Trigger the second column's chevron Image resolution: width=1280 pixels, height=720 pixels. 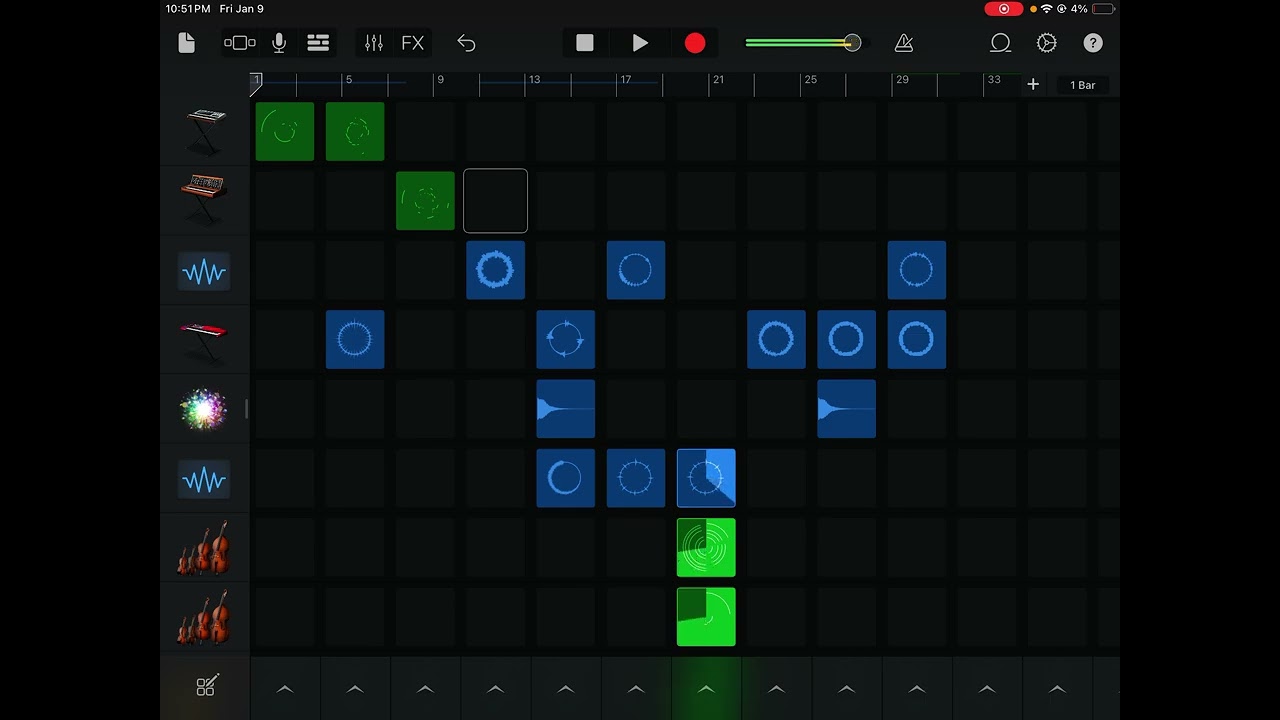click(355, 689)
